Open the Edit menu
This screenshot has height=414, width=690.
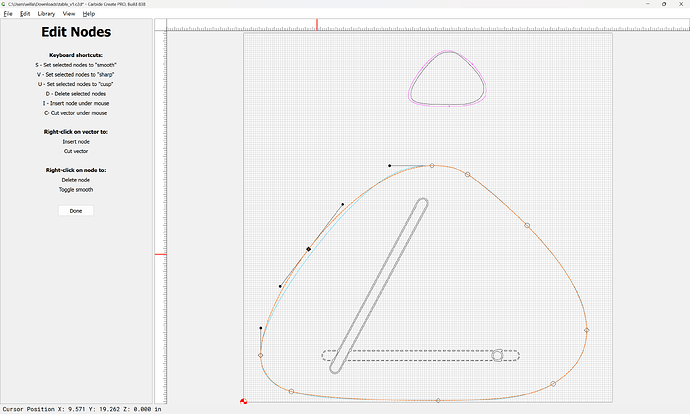[x=25, y=14]
